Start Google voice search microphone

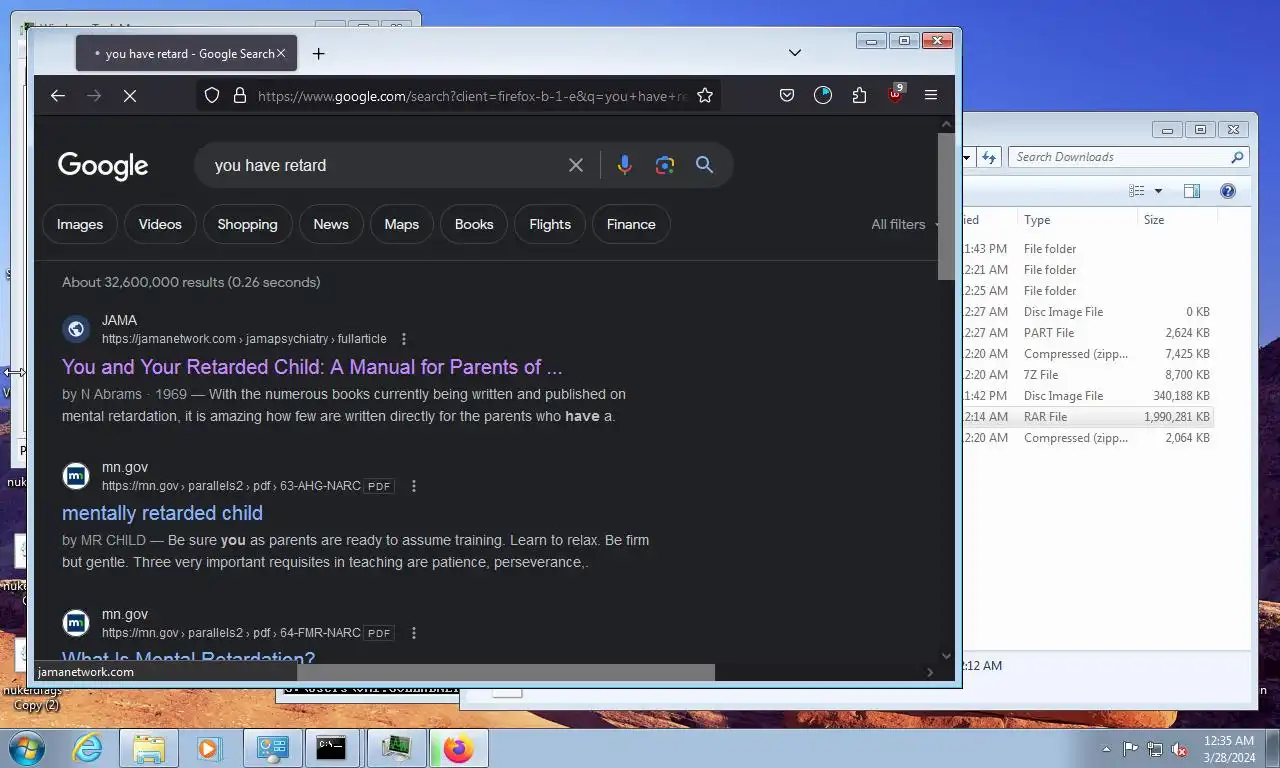[625, 165]
